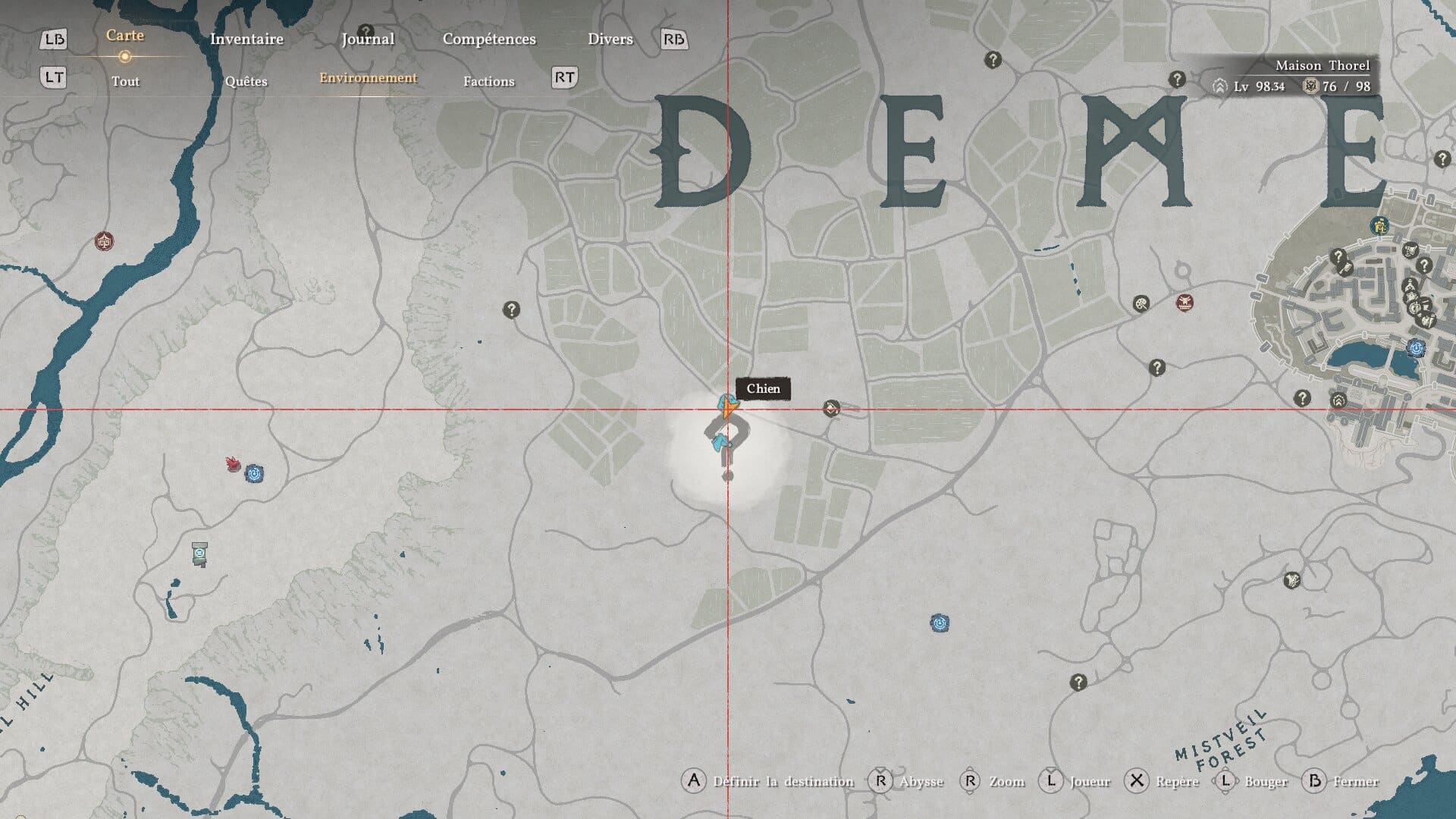
Task: Select the stone pillar marker in the southwest
Action: coord(199,554)
